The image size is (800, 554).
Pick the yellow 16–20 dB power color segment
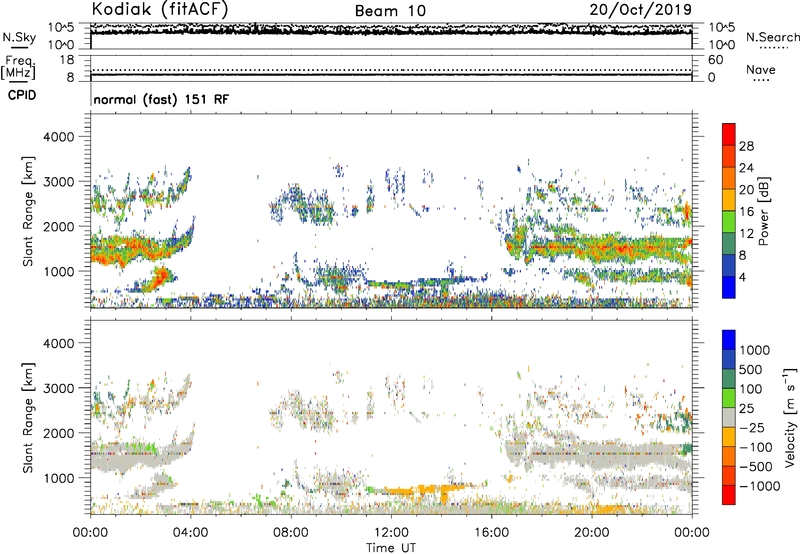729,199
